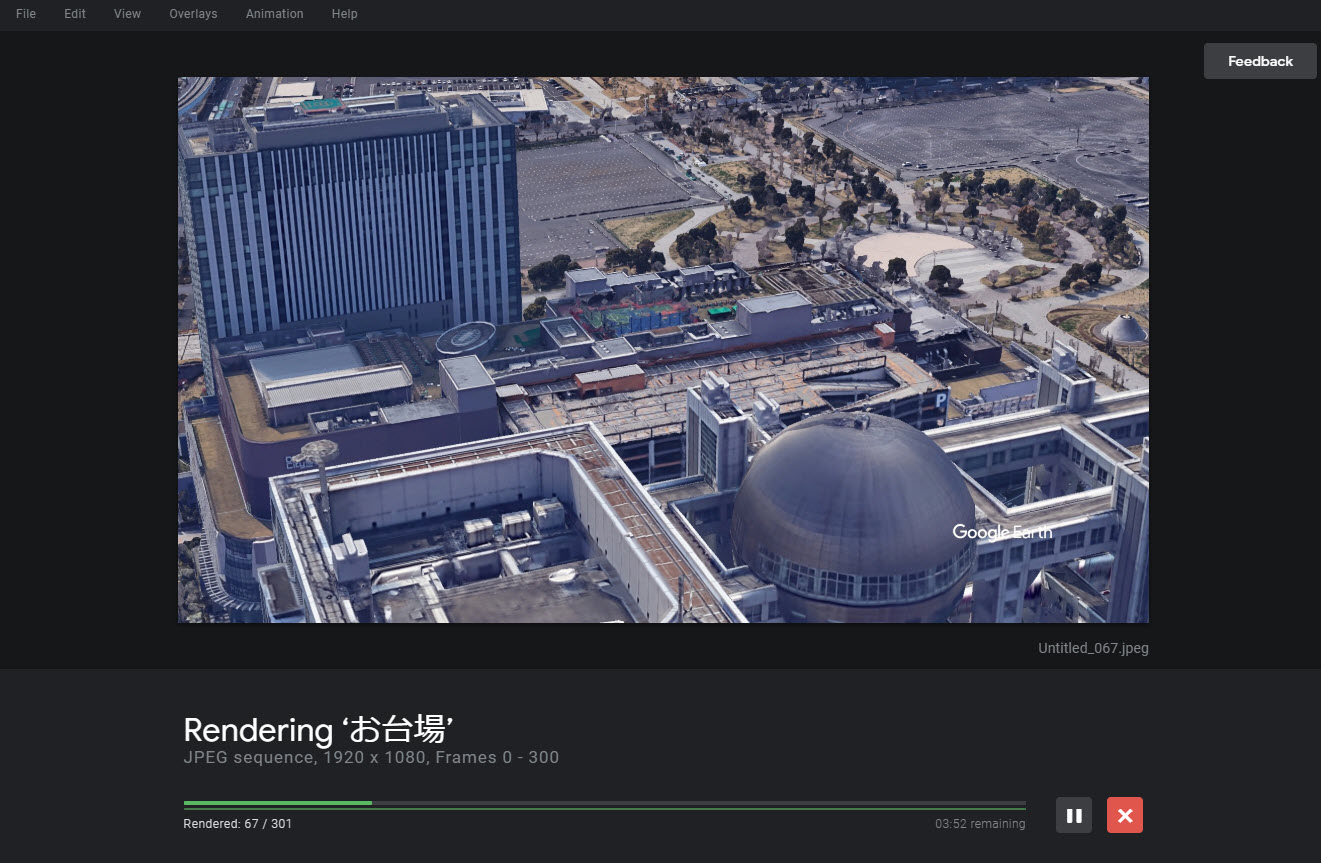
Task: Click the JPEG sequence details line
Action: 371,758
